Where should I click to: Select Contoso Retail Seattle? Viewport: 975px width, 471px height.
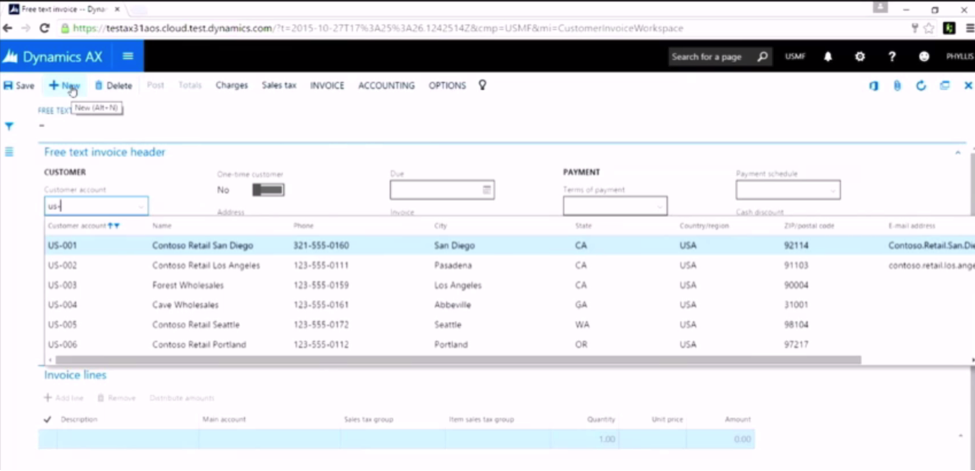click(196, 325)
